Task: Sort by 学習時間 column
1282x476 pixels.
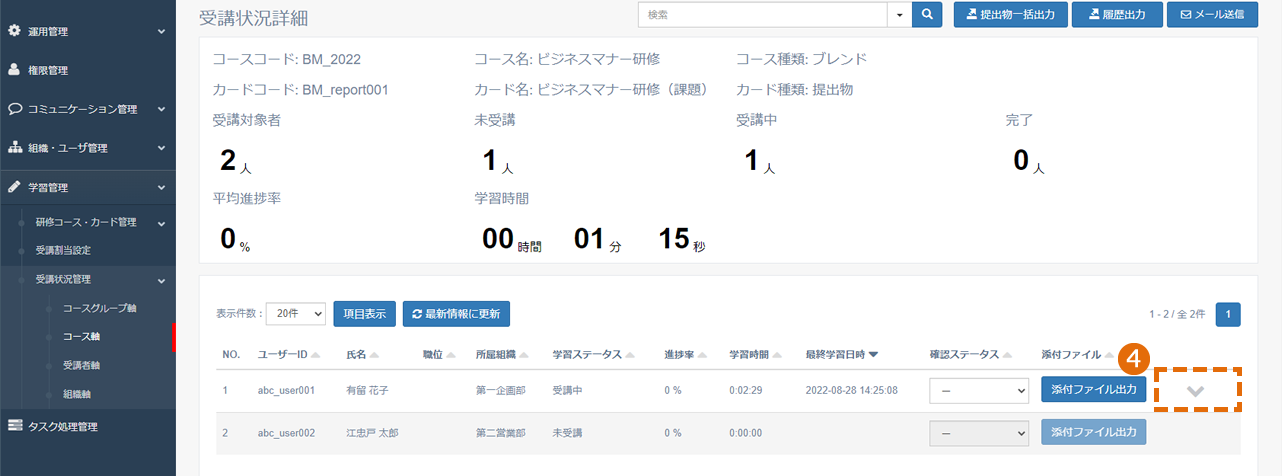Action: 755,355
